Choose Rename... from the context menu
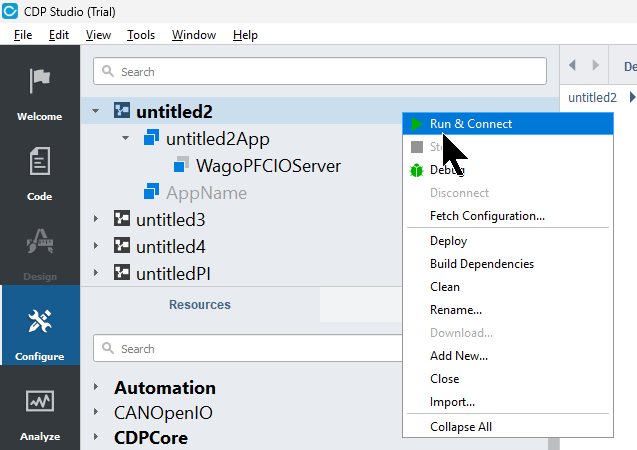The width and height of the screenshot is (637, 450). pyautogui.click(x=508, y=310)
